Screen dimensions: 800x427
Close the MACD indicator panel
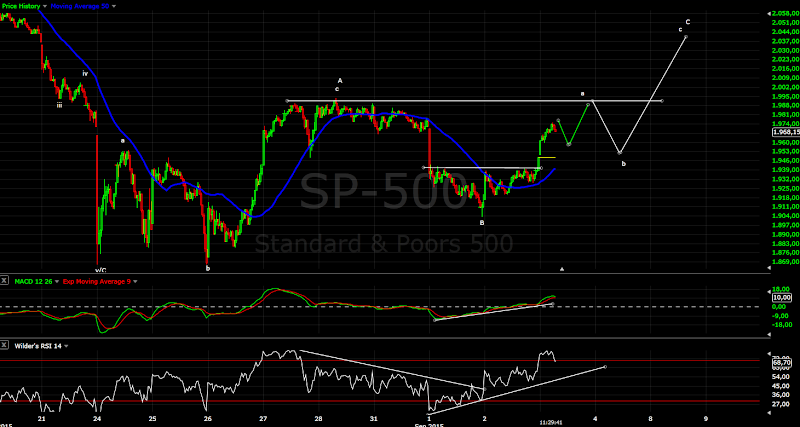pyautogui.click(x=5, y=281)
